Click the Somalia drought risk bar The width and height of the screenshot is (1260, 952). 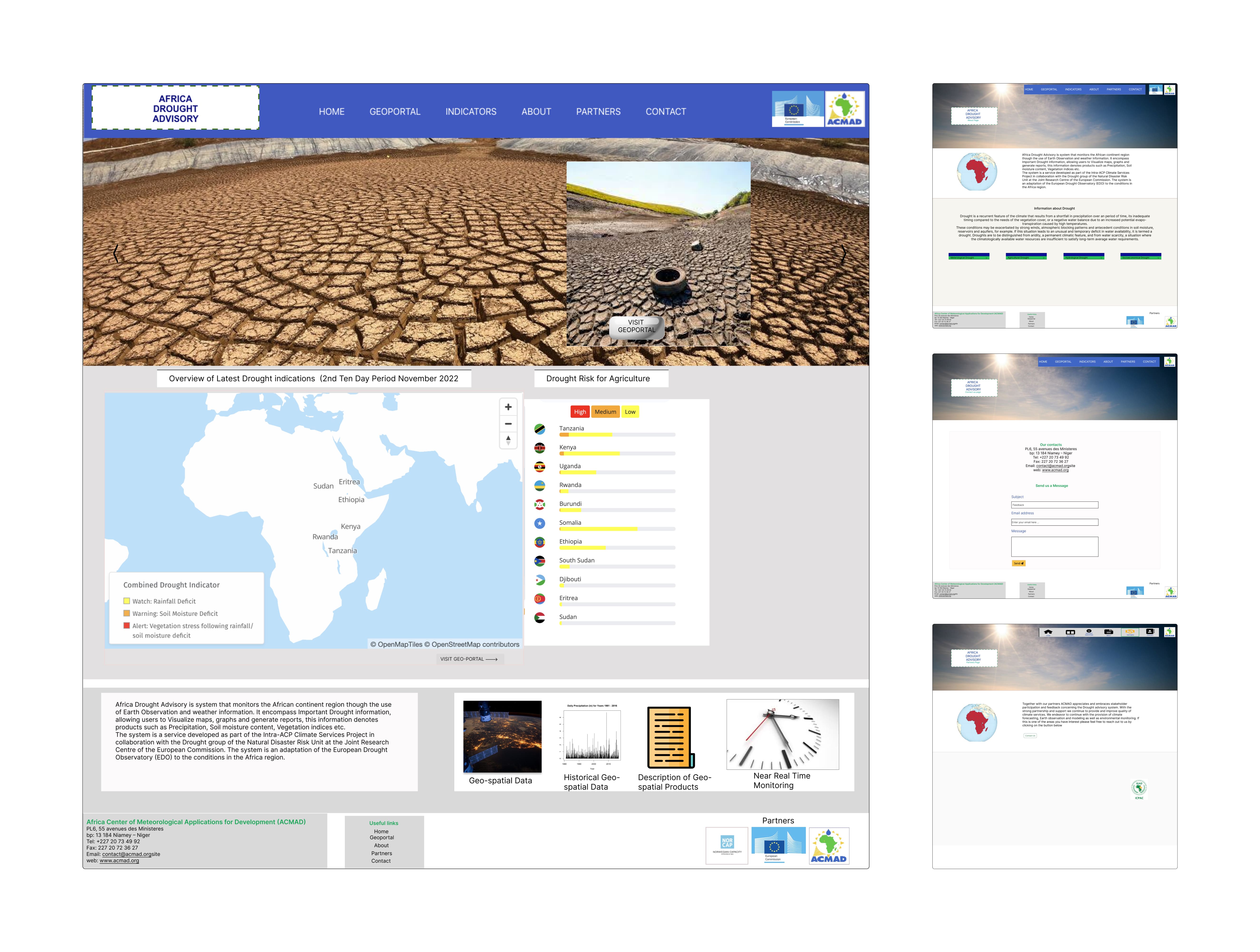pos(617,529)
